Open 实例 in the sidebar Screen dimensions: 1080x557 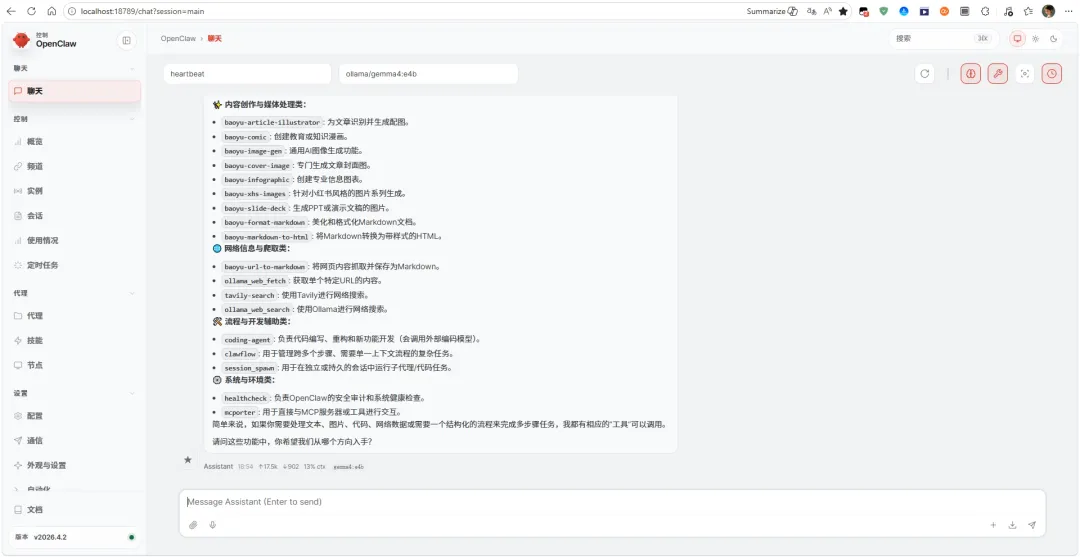point(74,191)
